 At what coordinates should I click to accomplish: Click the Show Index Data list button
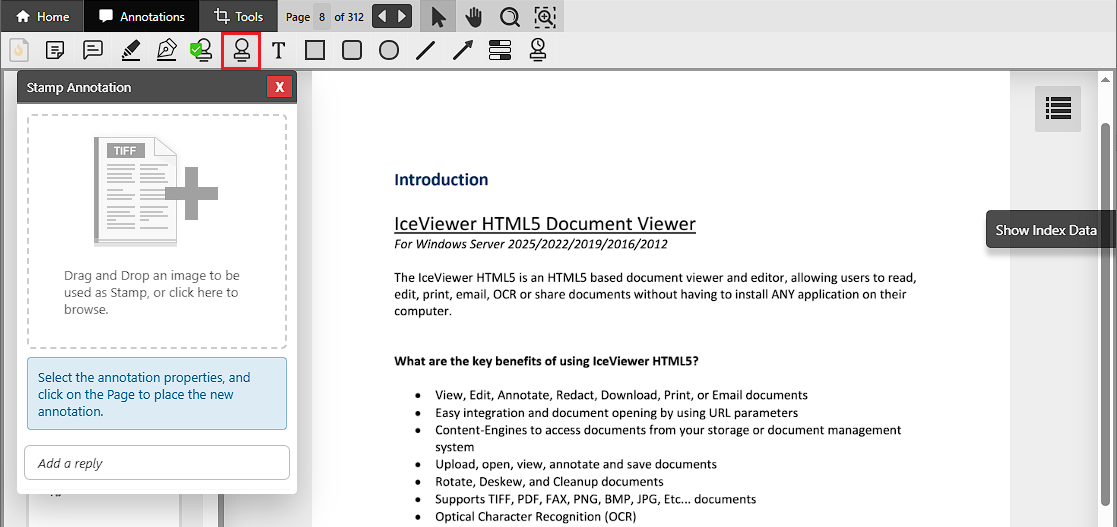point(1058,108)
